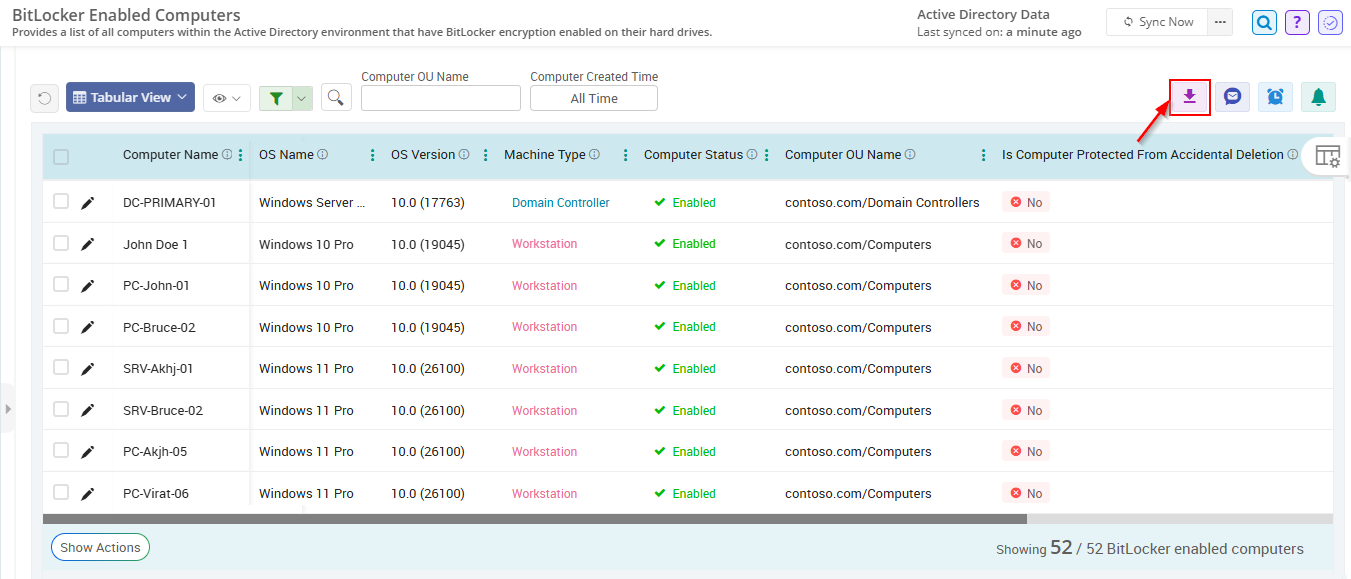This screenshot has width=1351, height=579.
Task: Click the alarm schedule icon
Action: [1275, 96]
